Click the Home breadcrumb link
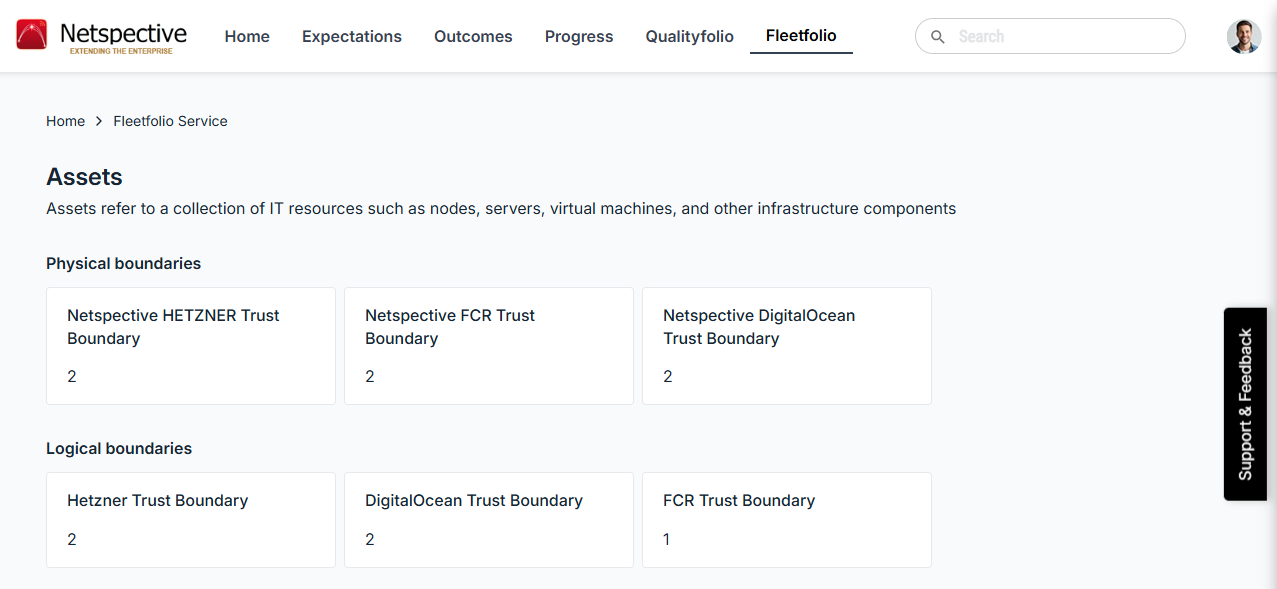 (x=65, y=121)
